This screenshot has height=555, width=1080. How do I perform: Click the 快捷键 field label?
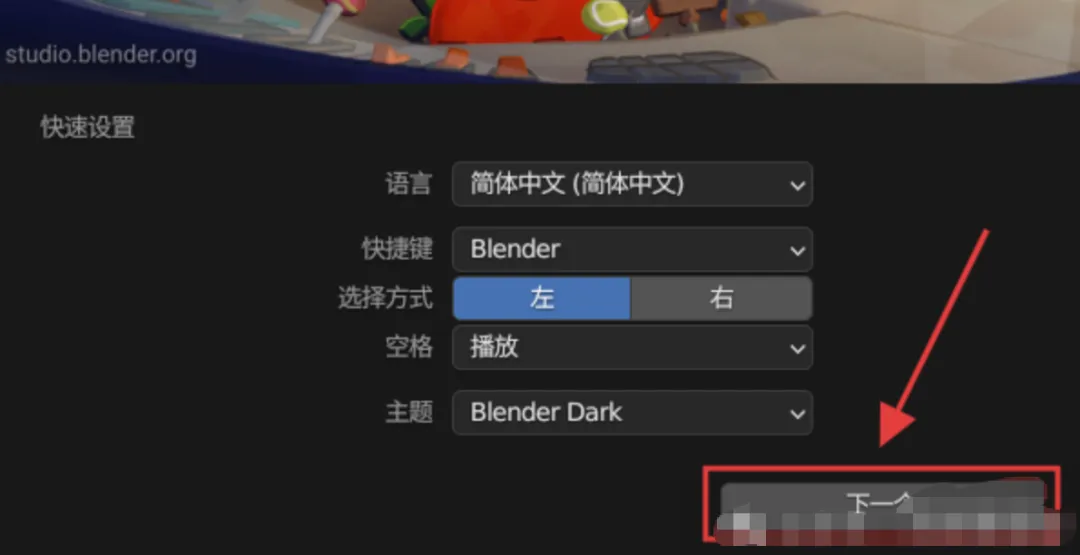click(x=397, y=249)
